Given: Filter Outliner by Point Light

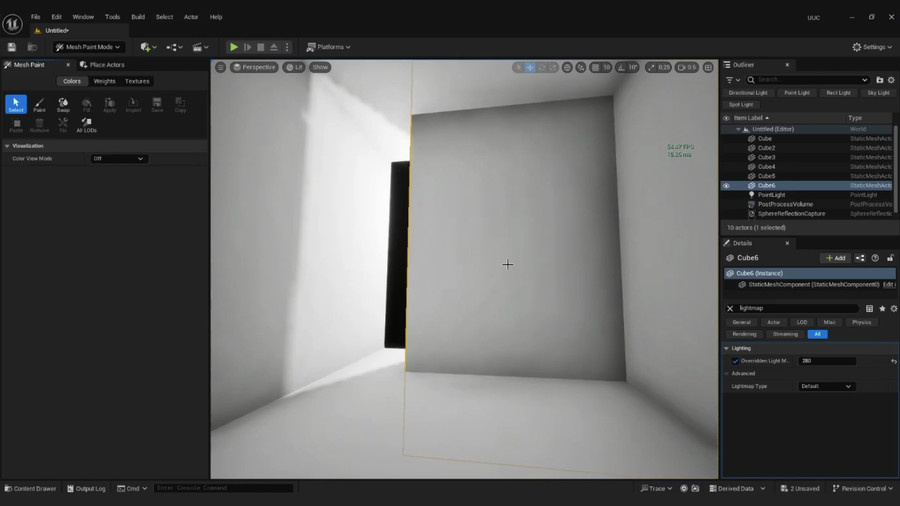Looking at the screenshot, I should pos(797,93).
